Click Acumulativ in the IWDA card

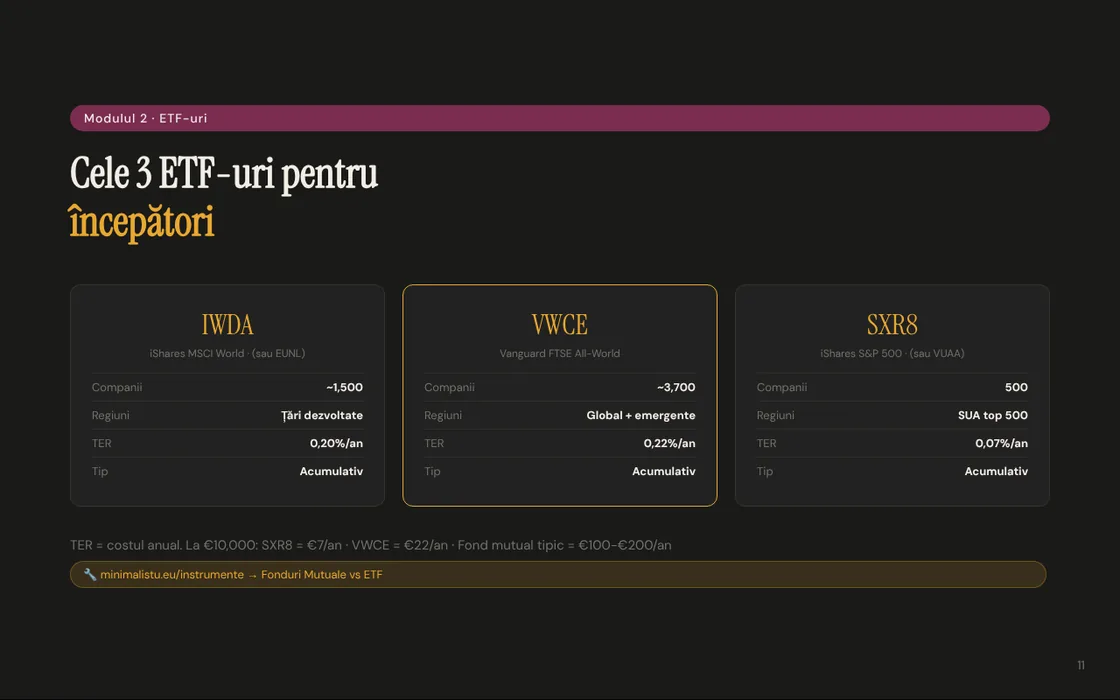coord(331,471)
